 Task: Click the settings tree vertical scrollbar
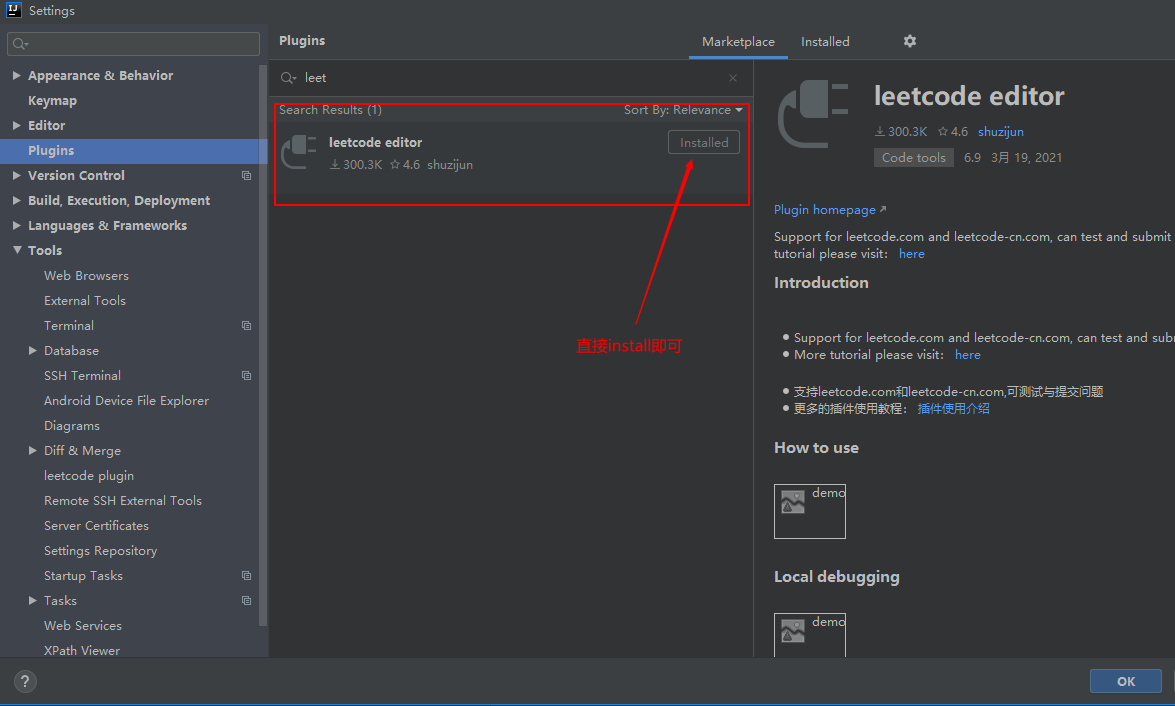click(x=263, y=345)
